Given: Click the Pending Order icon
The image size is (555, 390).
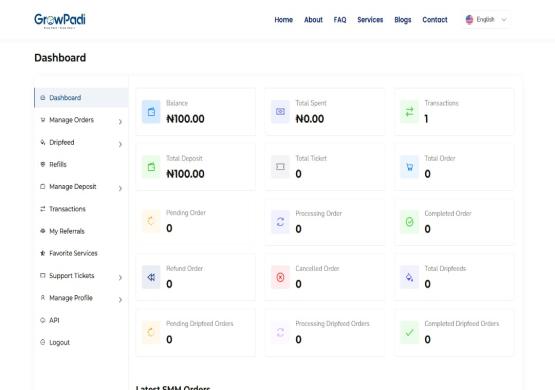Looking at the screenshot, I should [x=151, y=222].
